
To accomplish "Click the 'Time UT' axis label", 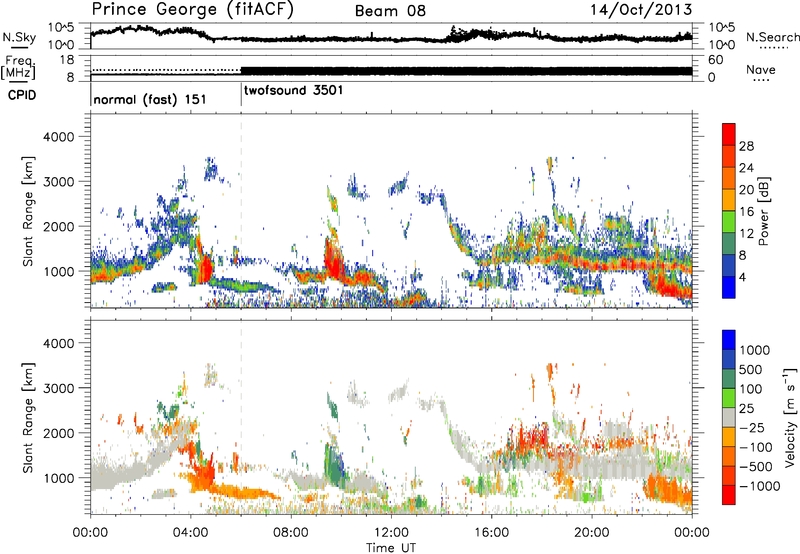I will pyautogui.click(x=391, y=548).
